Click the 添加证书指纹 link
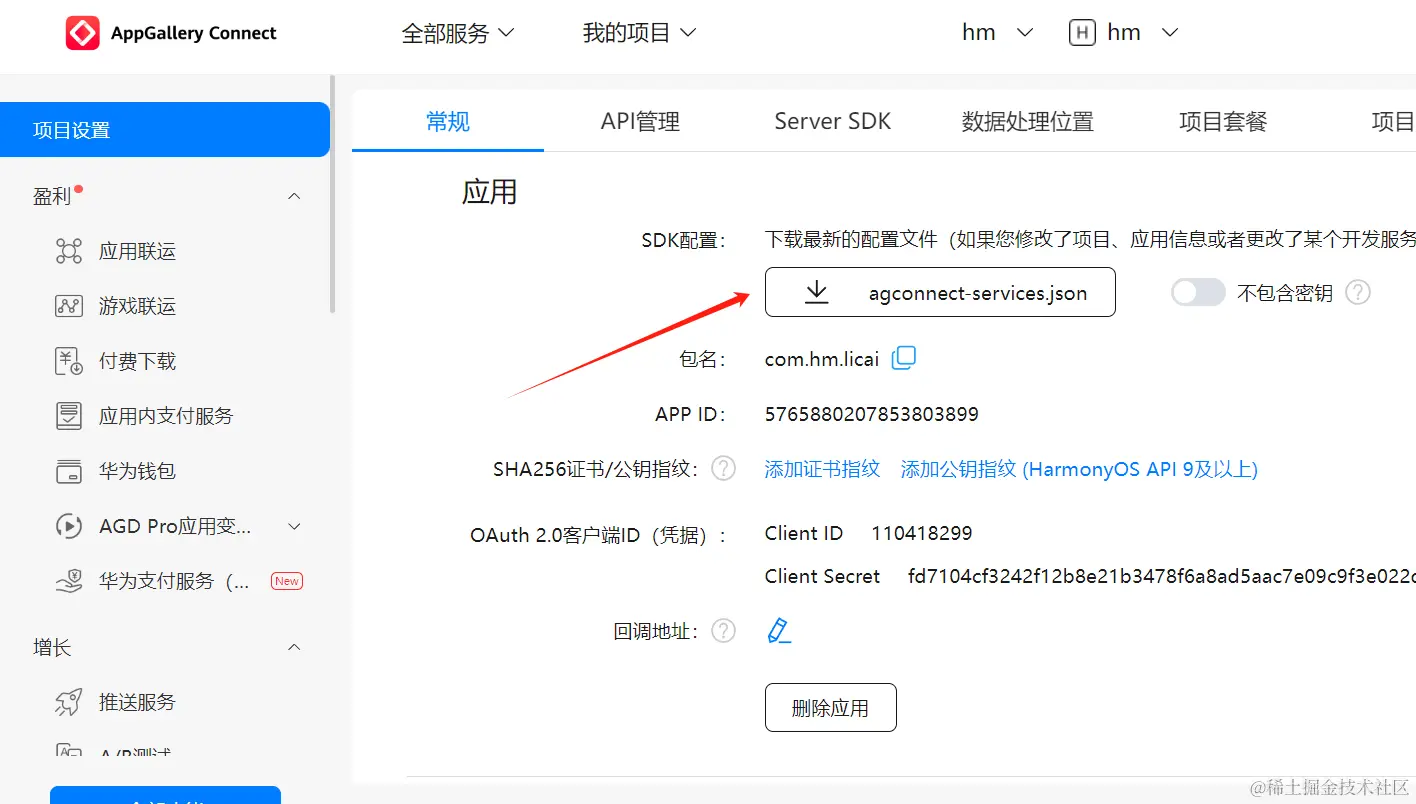The image size is (1416, 804). click(x=822, y=469)
